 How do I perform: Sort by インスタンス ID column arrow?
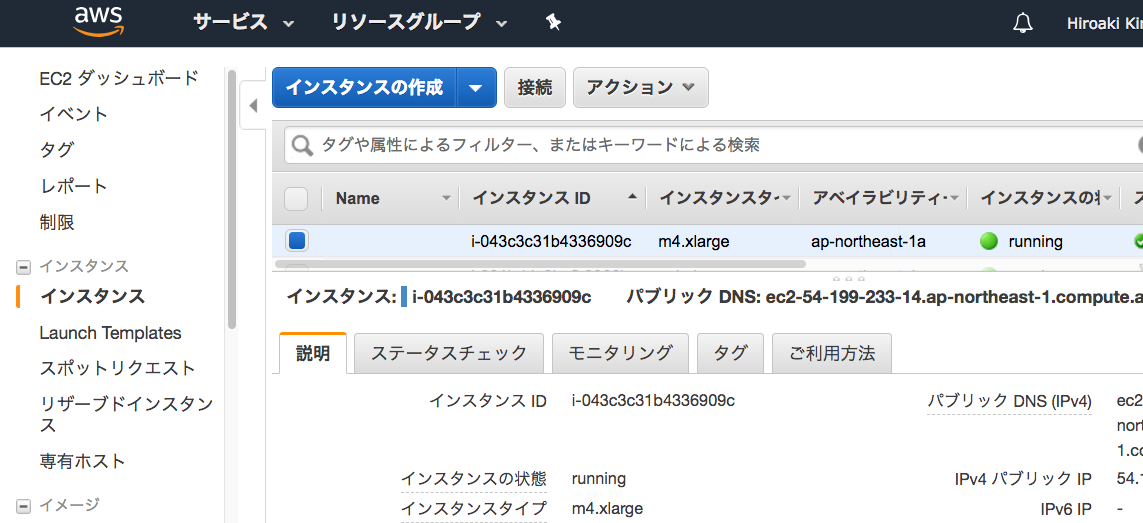point(633,197)
